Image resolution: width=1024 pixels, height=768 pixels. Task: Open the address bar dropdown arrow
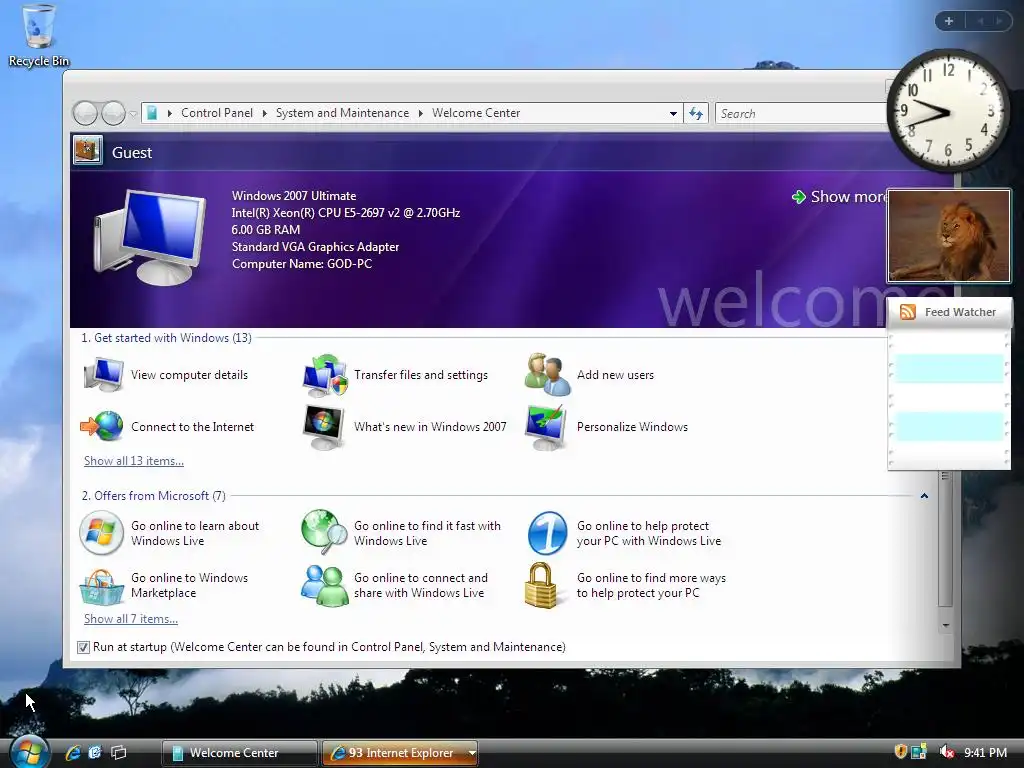[673, 114]
